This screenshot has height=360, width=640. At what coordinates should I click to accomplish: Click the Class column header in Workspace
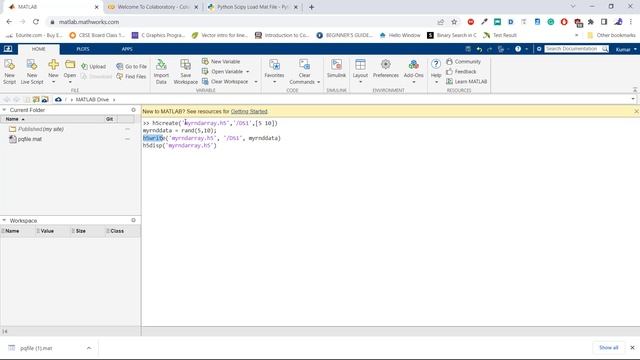click(x=117, y=231)
